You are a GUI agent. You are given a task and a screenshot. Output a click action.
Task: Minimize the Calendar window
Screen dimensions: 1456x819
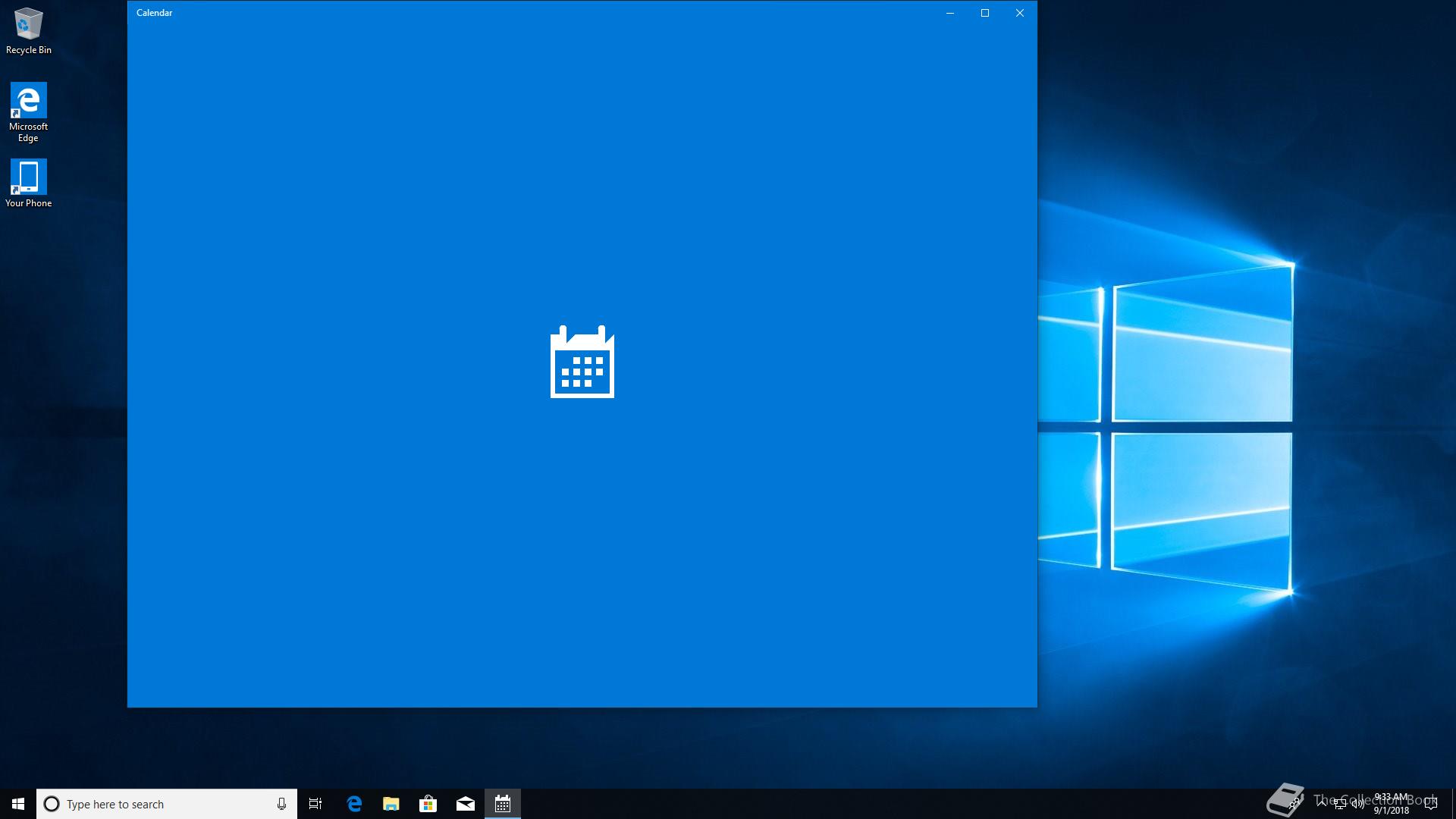tap(949, 13)
